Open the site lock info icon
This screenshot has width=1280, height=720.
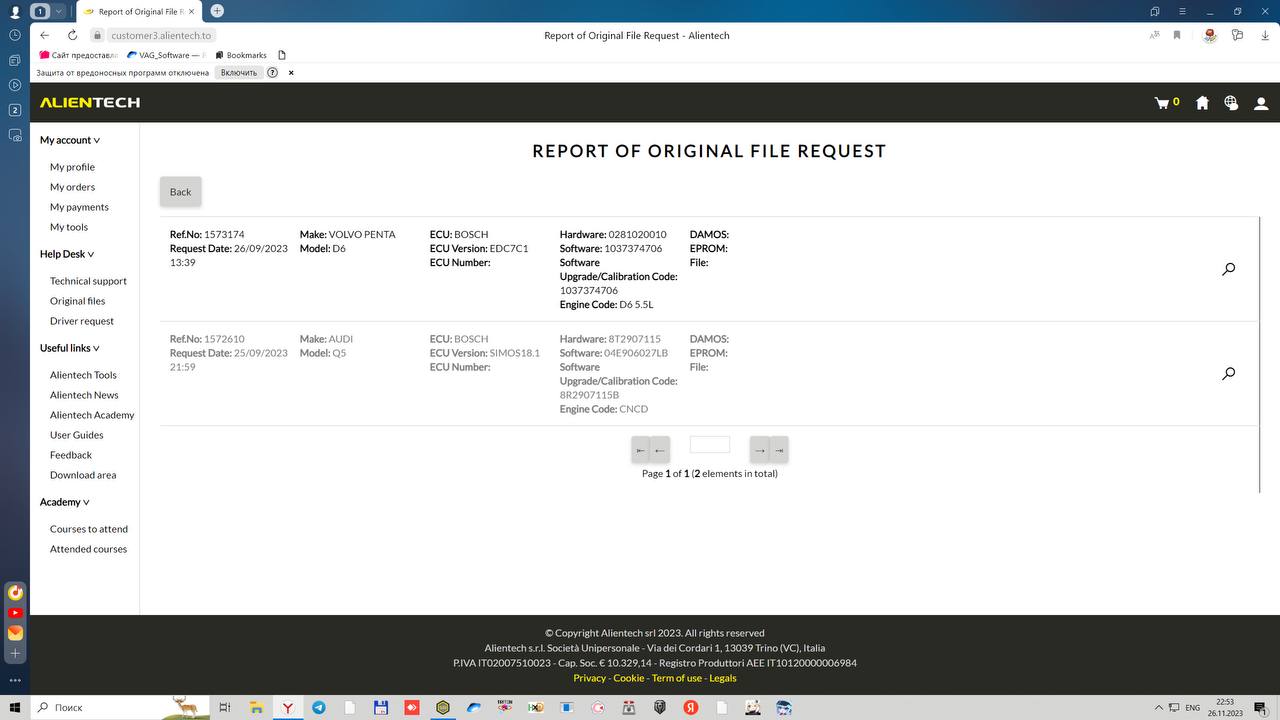point(98,35)
